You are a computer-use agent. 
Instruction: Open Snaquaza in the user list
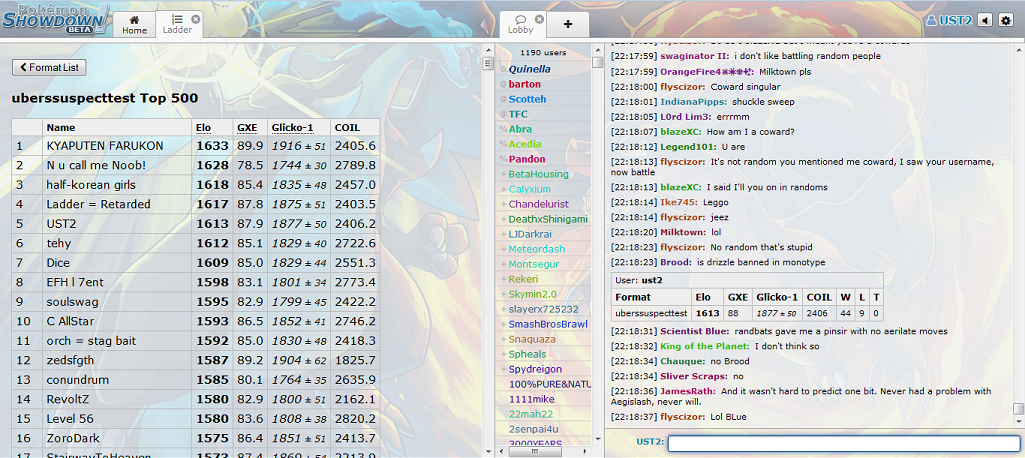pos(532,339)
